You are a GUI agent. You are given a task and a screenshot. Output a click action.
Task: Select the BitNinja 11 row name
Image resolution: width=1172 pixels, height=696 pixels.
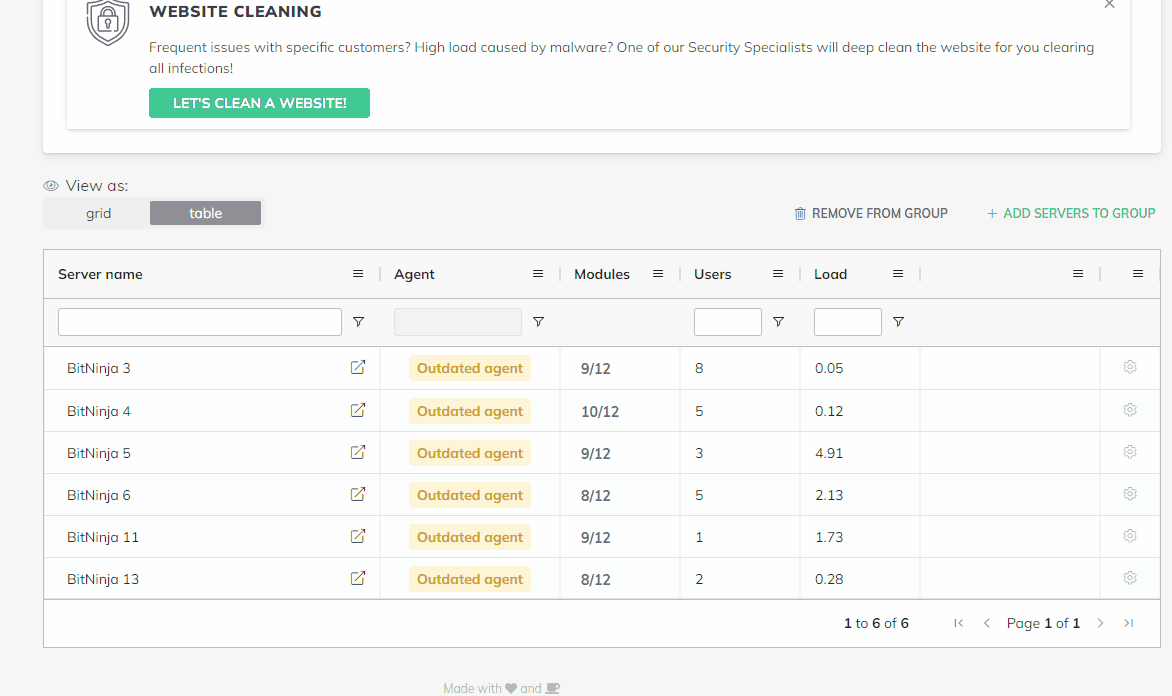tap(102, 537)
